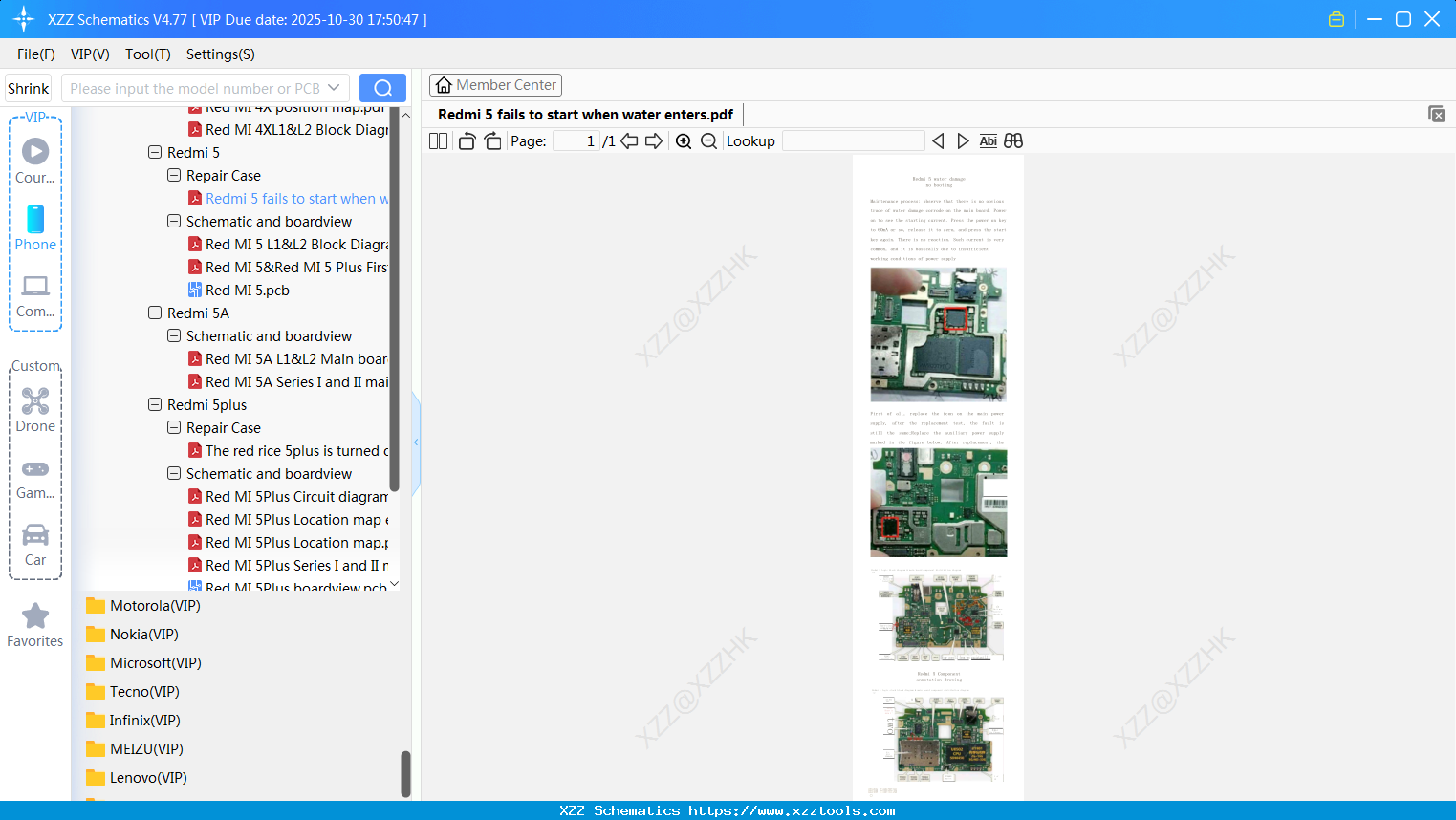The width and height of the screenshot is (1456, 820).
Task: Collapse Schematic and boardview under Redmi 5A
Action: (x=174, y=336)
